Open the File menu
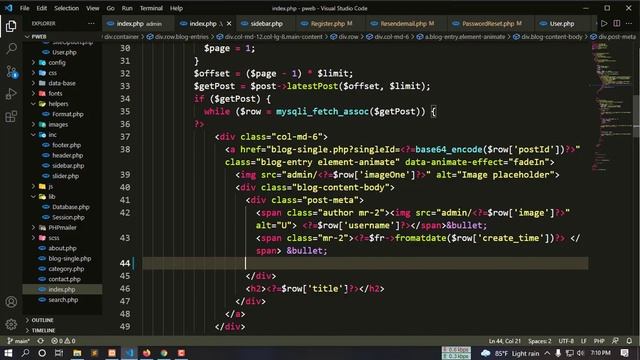The width and height of the screenshot is (640, 360). [x=24, y=8]
